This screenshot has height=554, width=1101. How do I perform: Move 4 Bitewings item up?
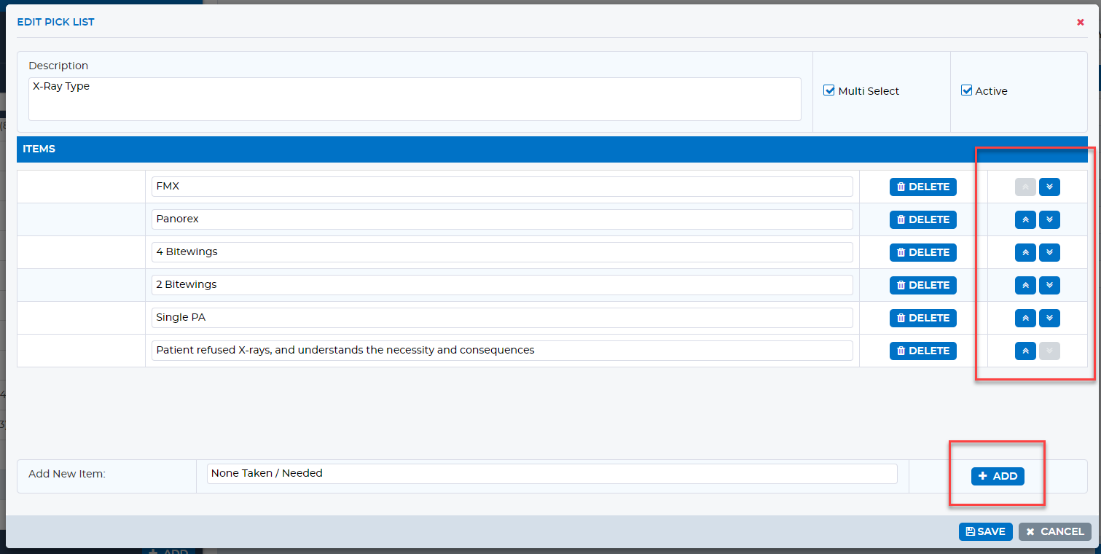(1025, 252)
